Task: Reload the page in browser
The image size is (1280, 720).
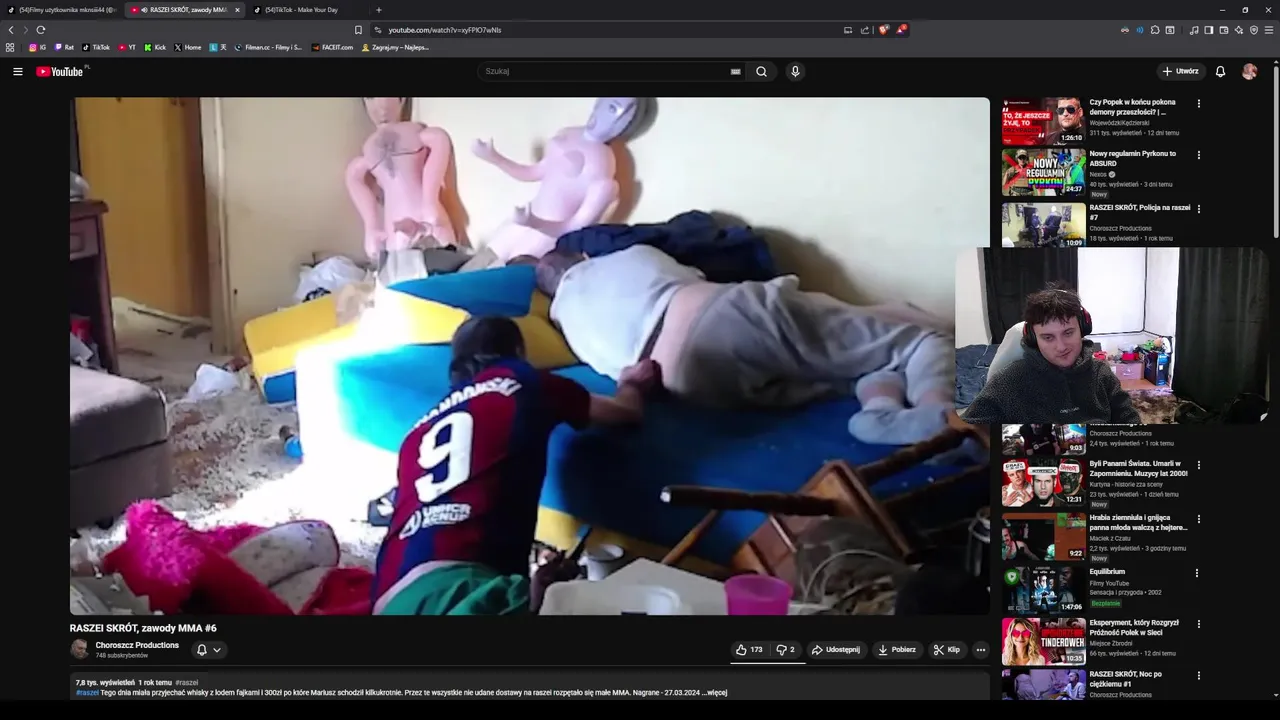Action: 40,30
